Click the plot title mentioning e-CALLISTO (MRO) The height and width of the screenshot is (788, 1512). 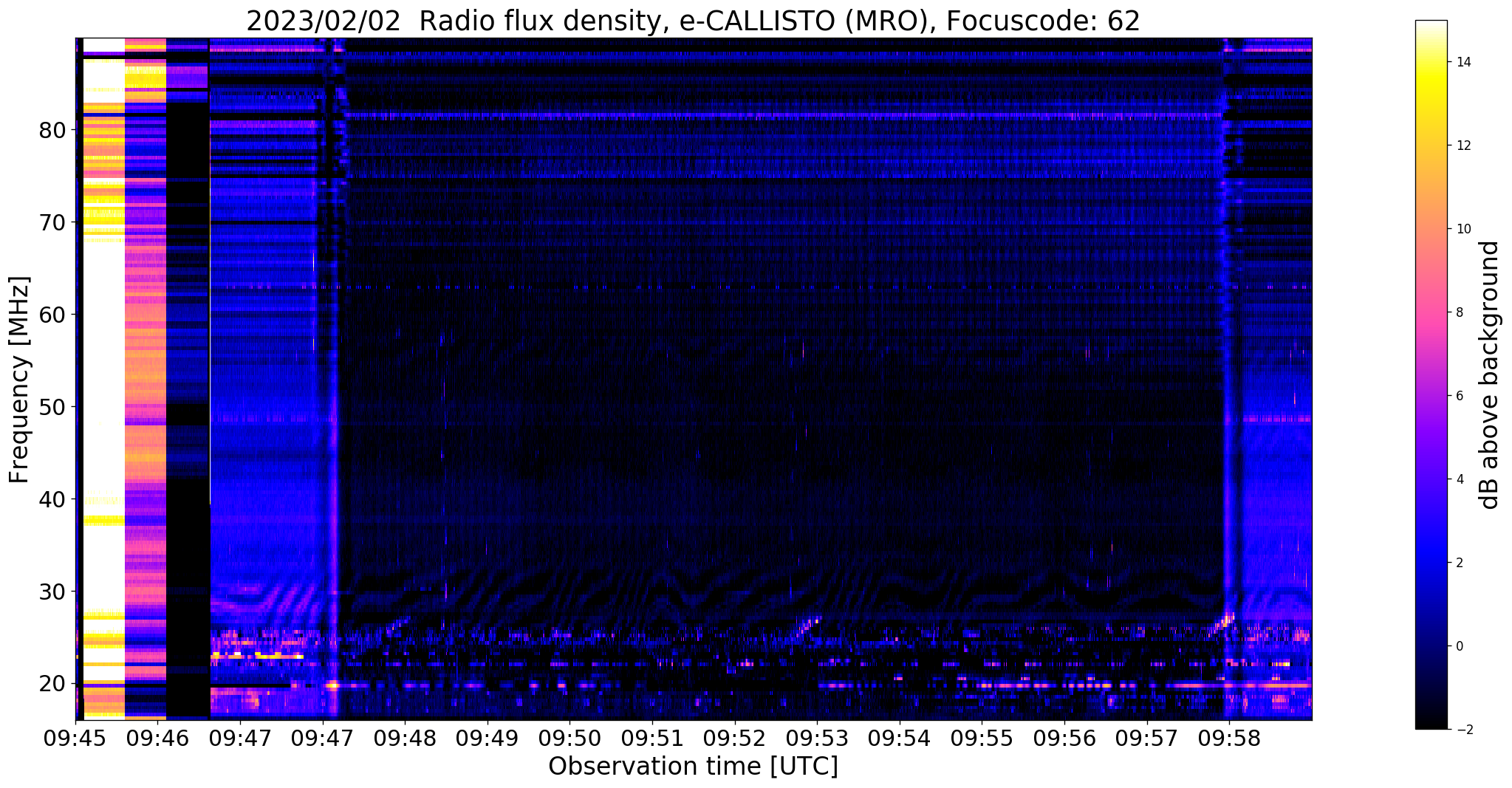pyautogui.click(x=693, y=21)
